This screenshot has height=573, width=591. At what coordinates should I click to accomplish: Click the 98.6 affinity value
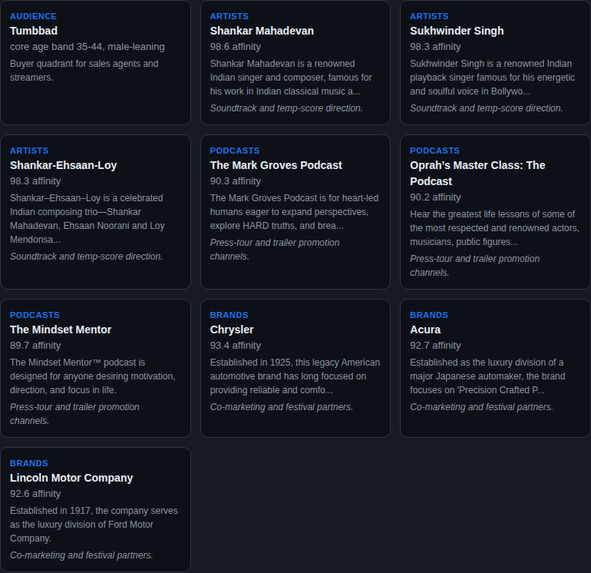coord(235,47)
